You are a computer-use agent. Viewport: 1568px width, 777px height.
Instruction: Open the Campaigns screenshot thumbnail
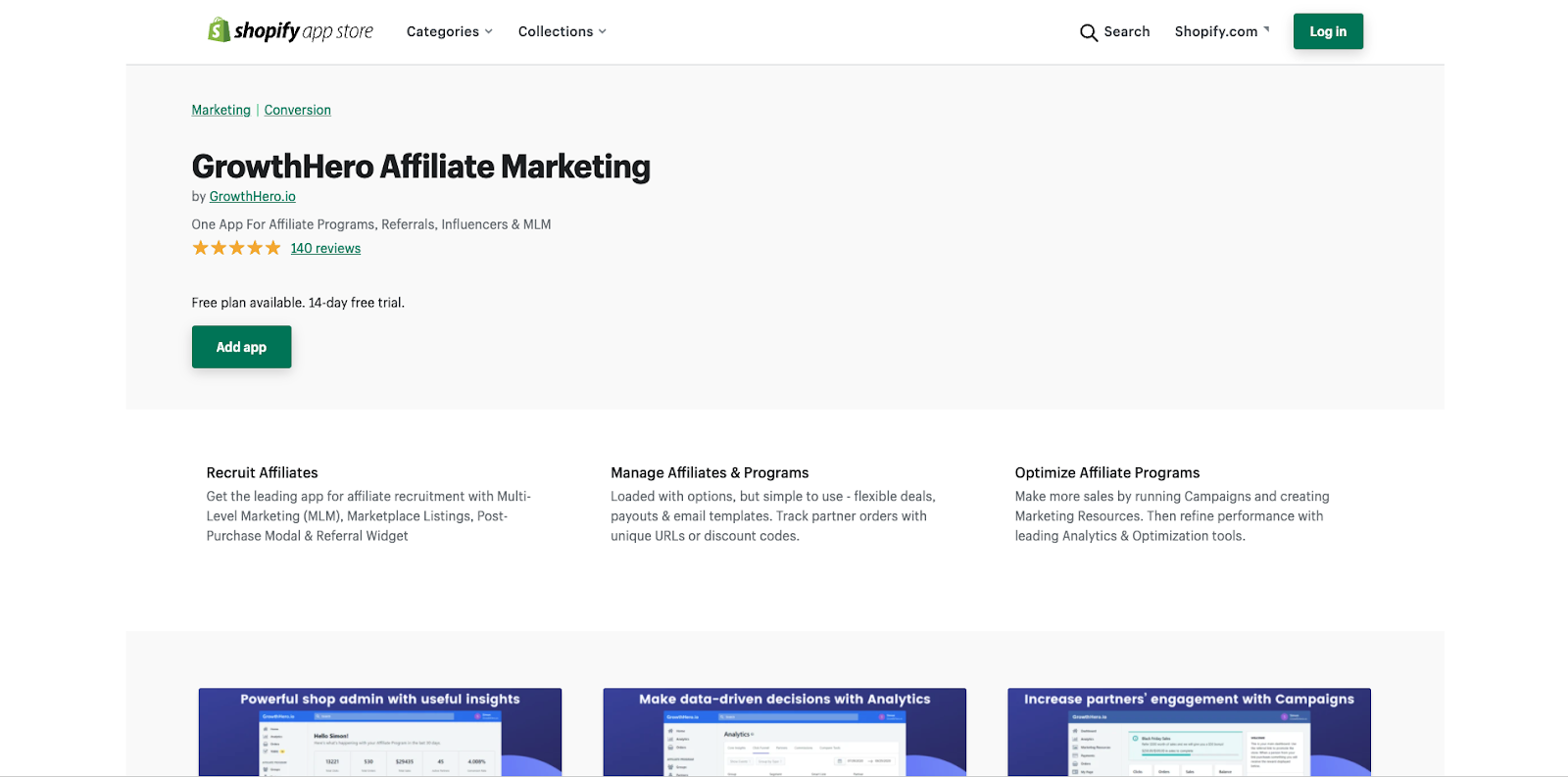[x=1189, y=732]
